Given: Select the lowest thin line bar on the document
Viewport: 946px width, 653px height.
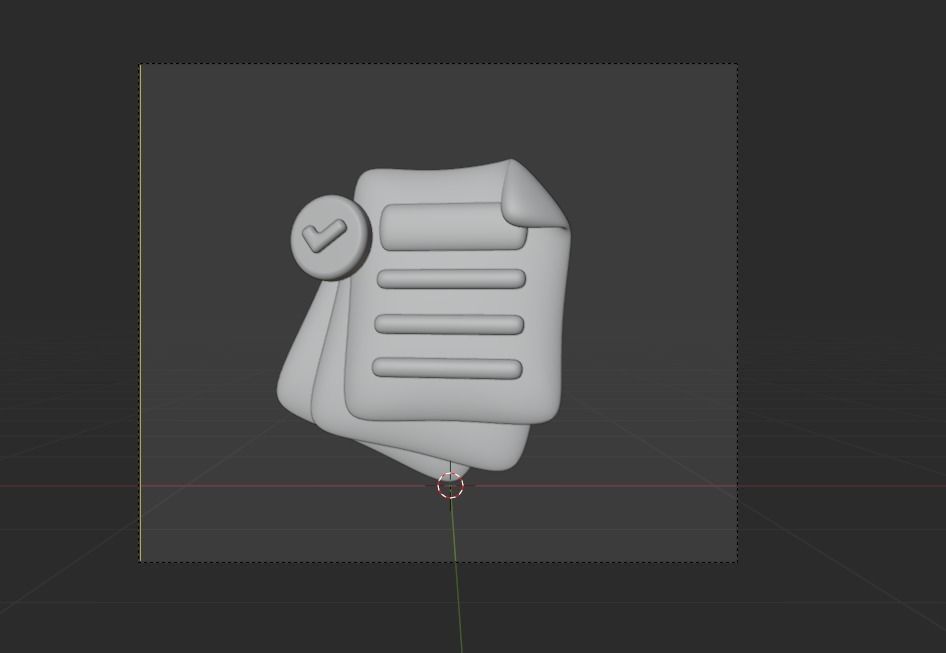Looking at the screenshot, I should tap(447, 368).
